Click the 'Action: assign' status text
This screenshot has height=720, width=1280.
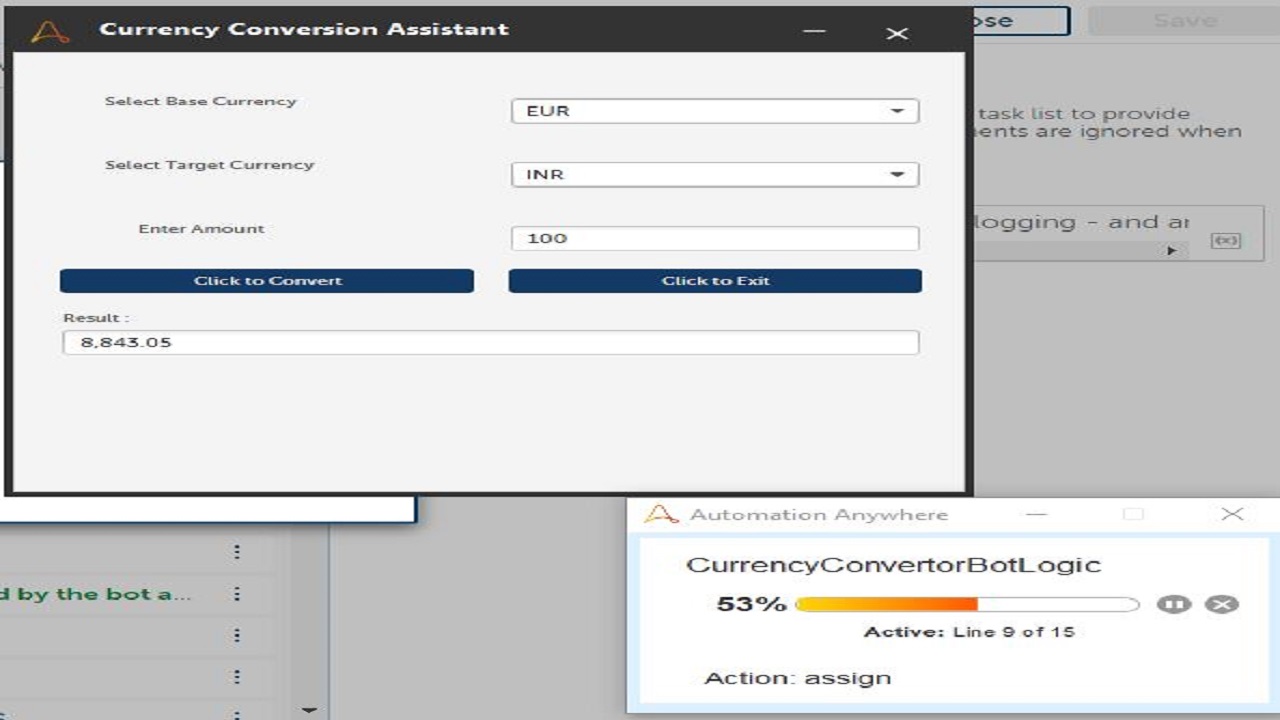[x=797, y=678]
